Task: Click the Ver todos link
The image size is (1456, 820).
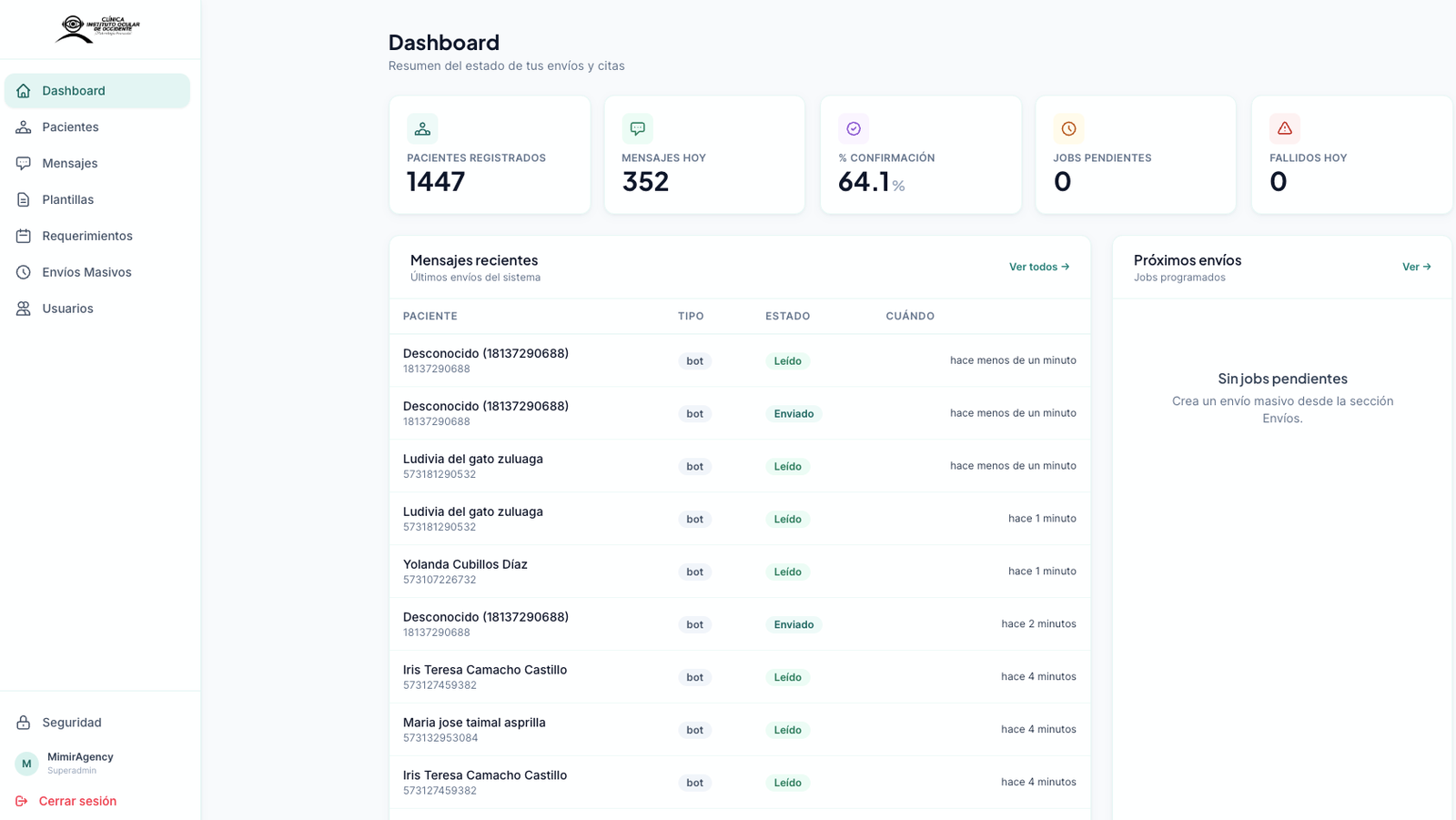Action: tap(1039, 268)
